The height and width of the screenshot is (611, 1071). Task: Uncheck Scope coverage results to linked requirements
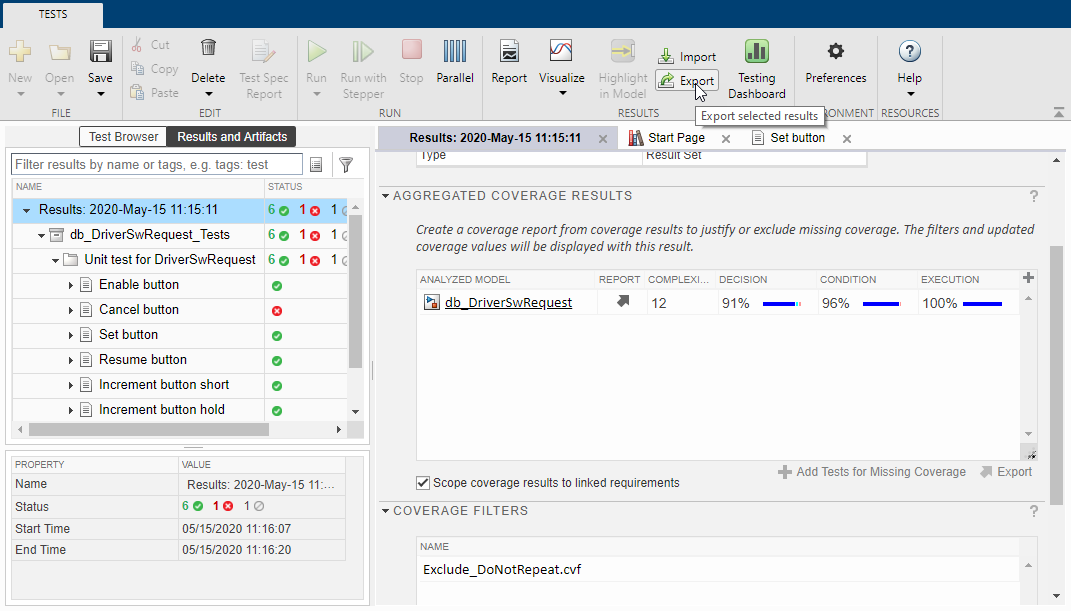[x=423, y=483]
